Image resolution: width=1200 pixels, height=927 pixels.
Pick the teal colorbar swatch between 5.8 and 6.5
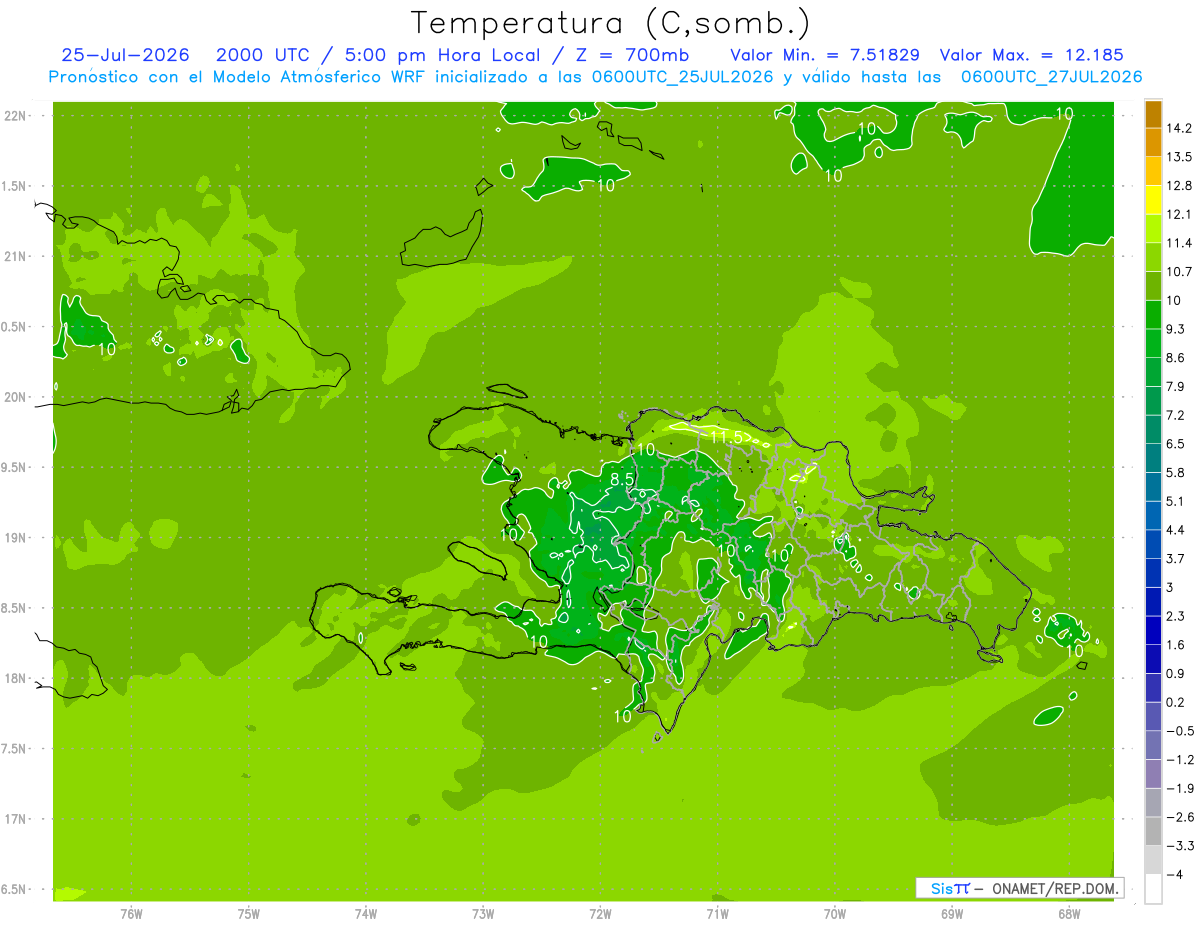[x=1153, y=458]
